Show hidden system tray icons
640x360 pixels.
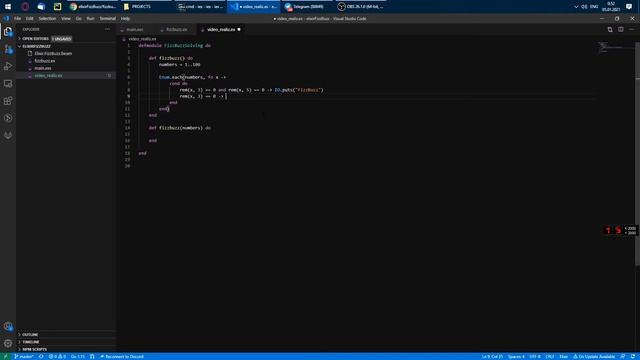click(576, 7)
